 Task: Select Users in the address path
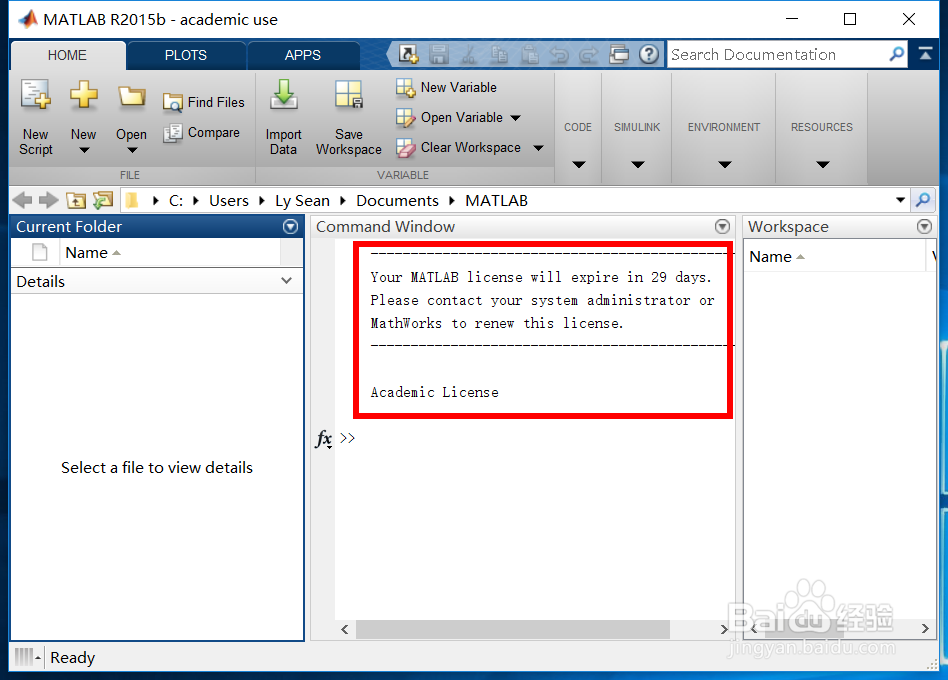point(229,201)
